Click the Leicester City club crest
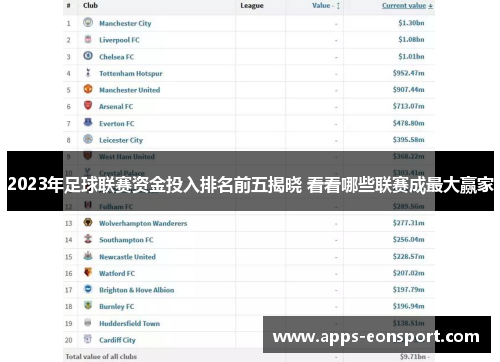500x362 pixels. pos(88,139)
